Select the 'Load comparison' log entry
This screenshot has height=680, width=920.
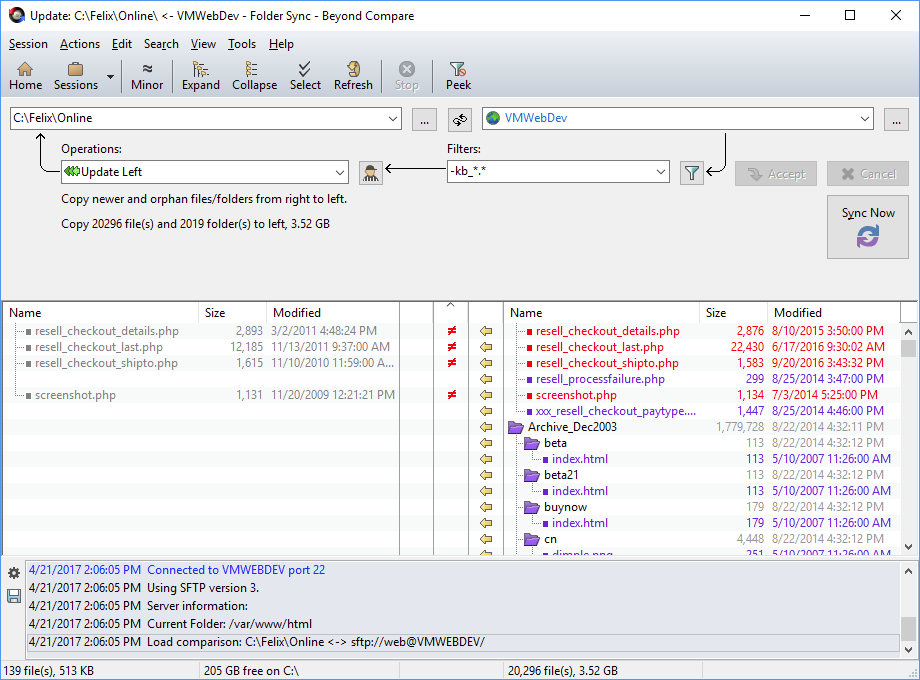(463, 642)
